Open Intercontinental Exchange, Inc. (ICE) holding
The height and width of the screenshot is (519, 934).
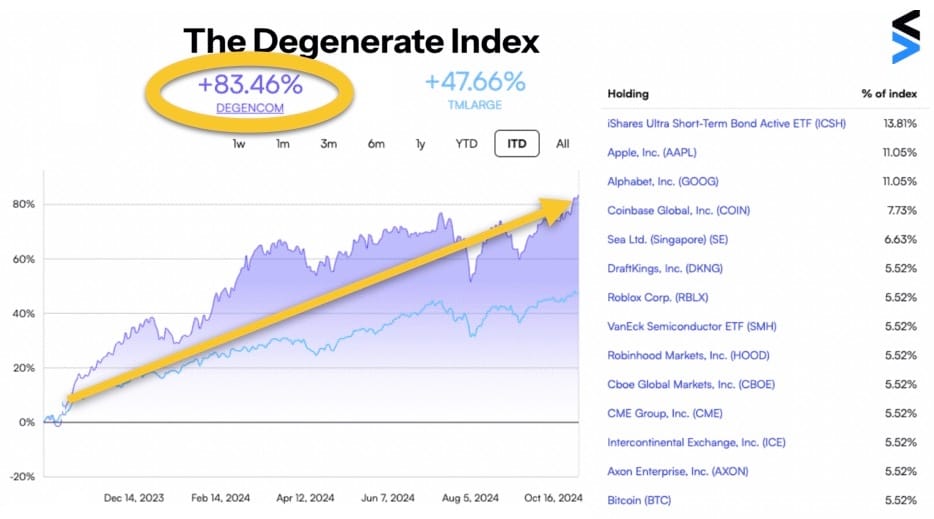pos(696,442)
